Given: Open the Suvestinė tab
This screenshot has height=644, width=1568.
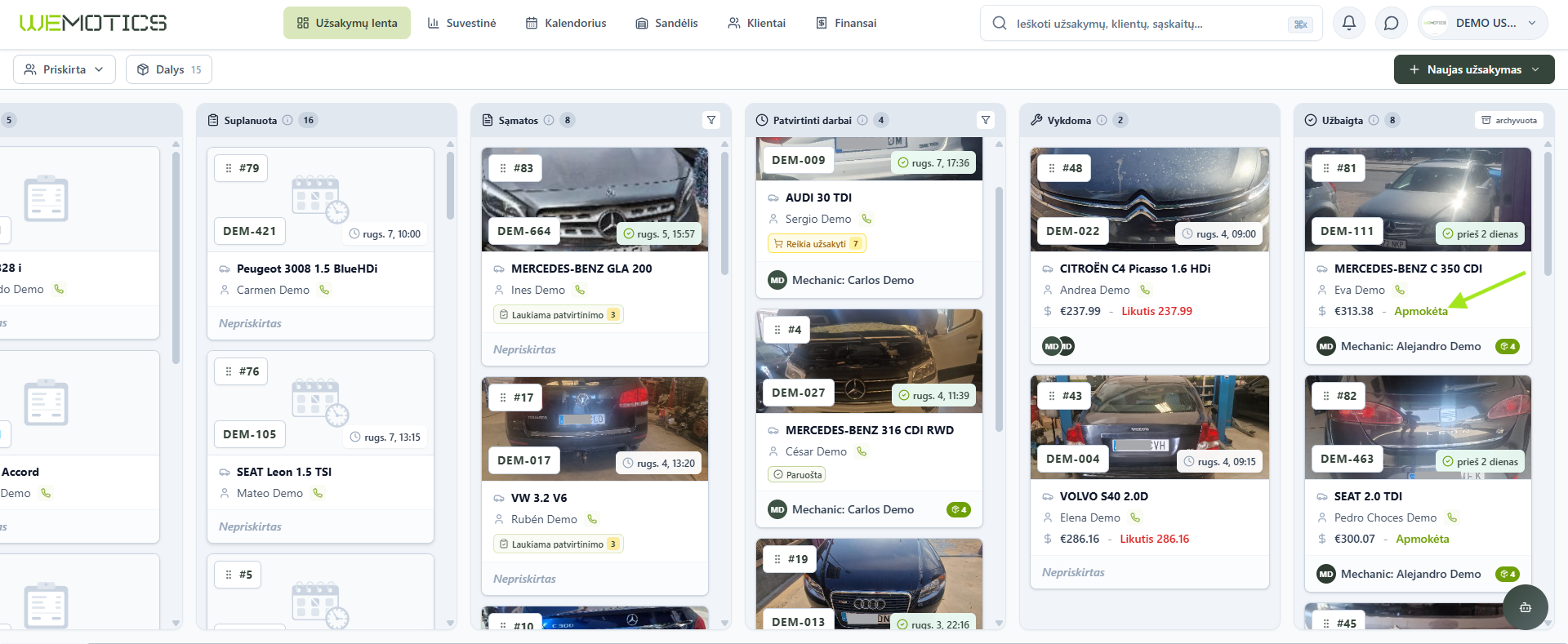Looking at the screenshot, I should point(461,23).
